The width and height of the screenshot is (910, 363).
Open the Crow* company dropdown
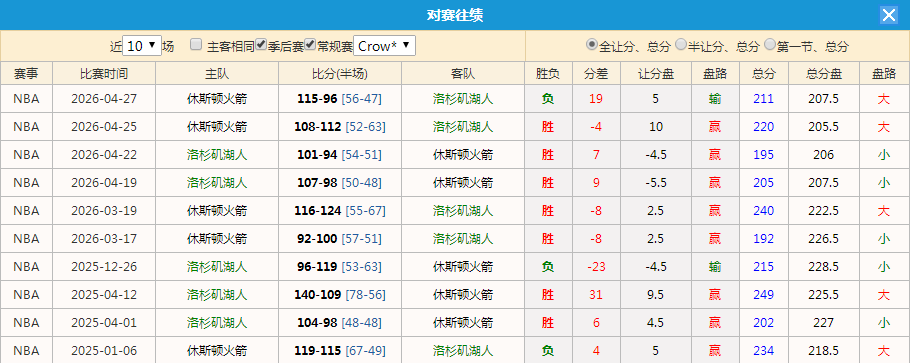click(x=384, y=46)
